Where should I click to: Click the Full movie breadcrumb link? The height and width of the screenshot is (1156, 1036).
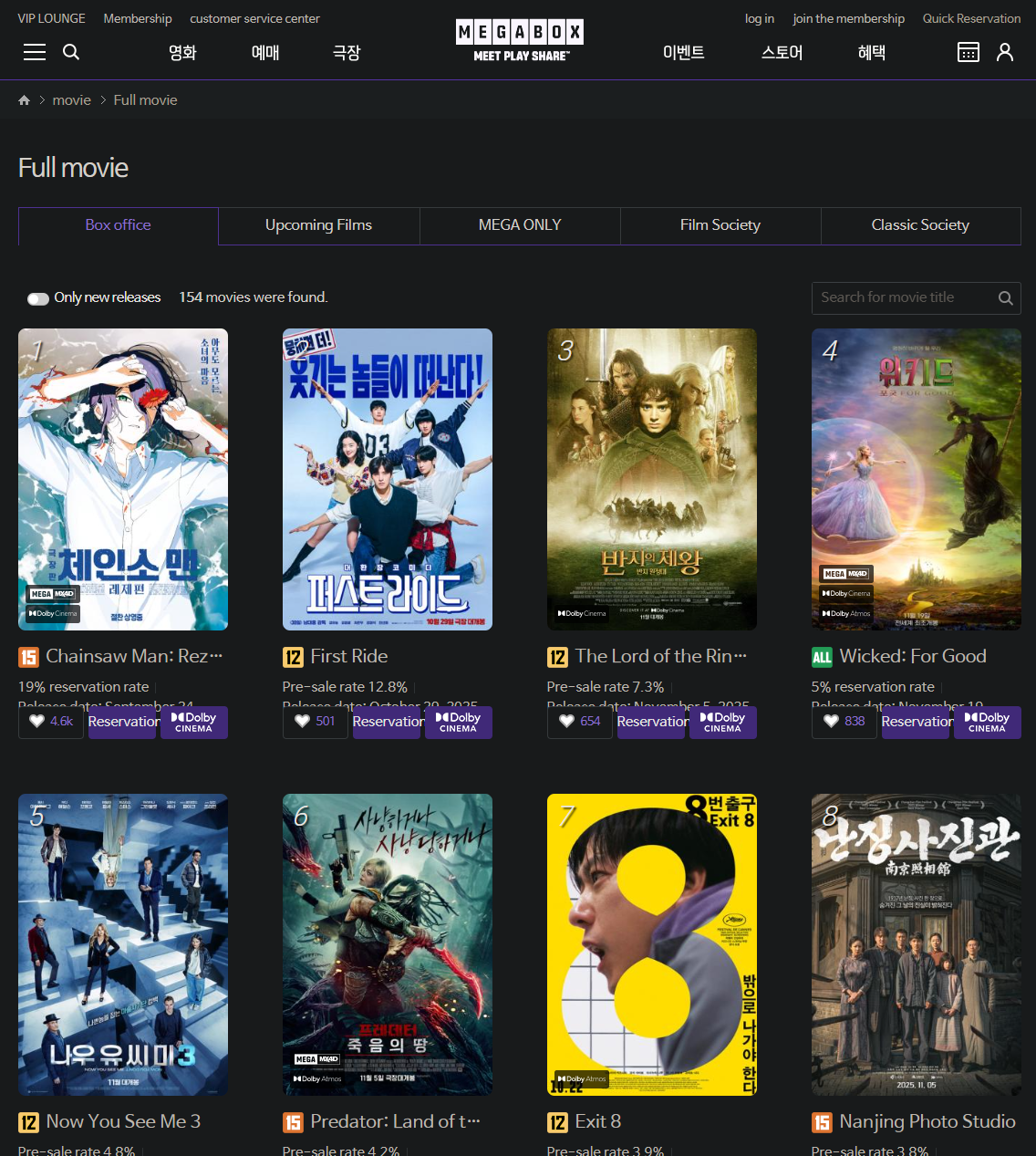point(146,100)
